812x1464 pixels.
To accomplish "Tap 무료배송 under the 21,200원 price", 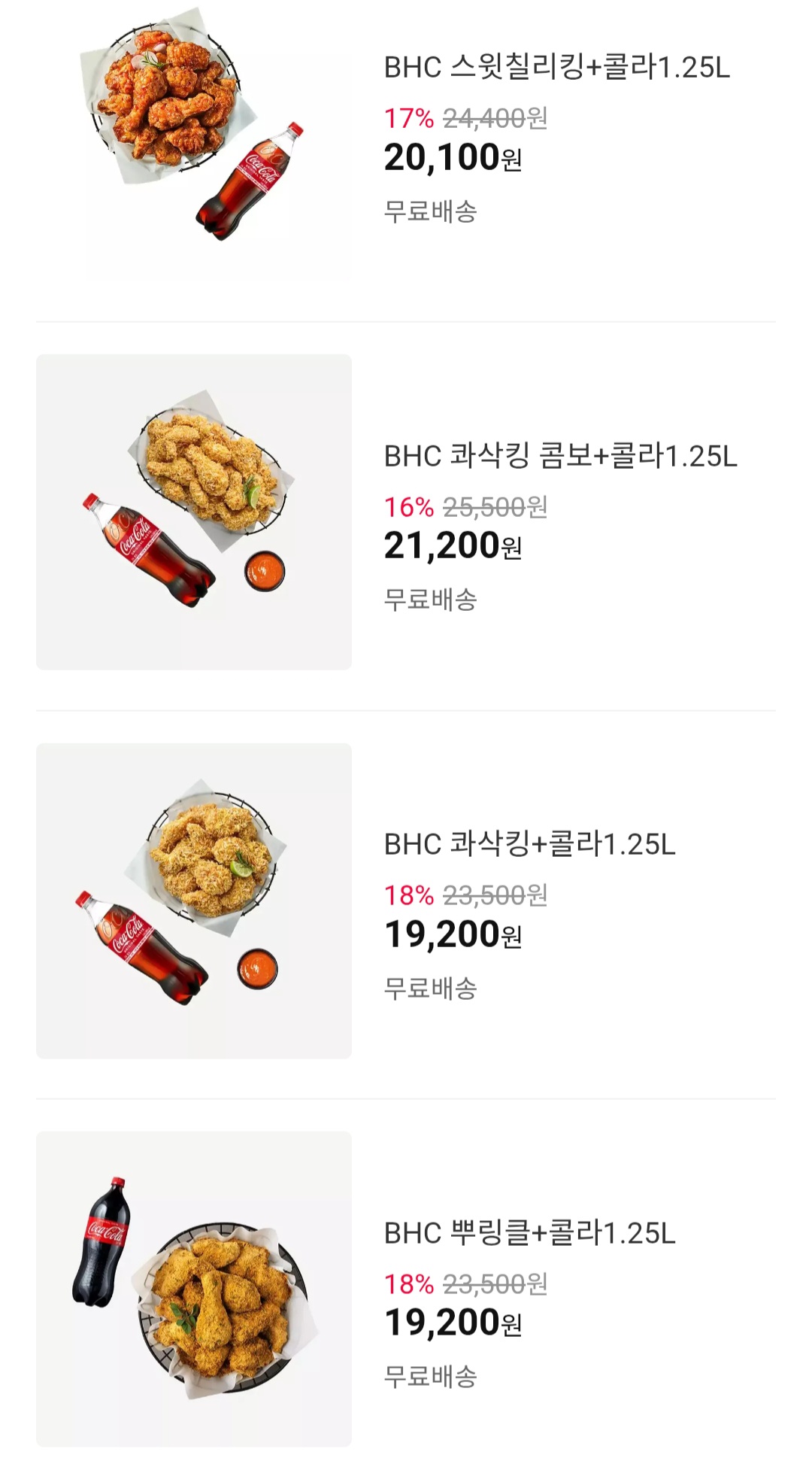I will 430,600.
